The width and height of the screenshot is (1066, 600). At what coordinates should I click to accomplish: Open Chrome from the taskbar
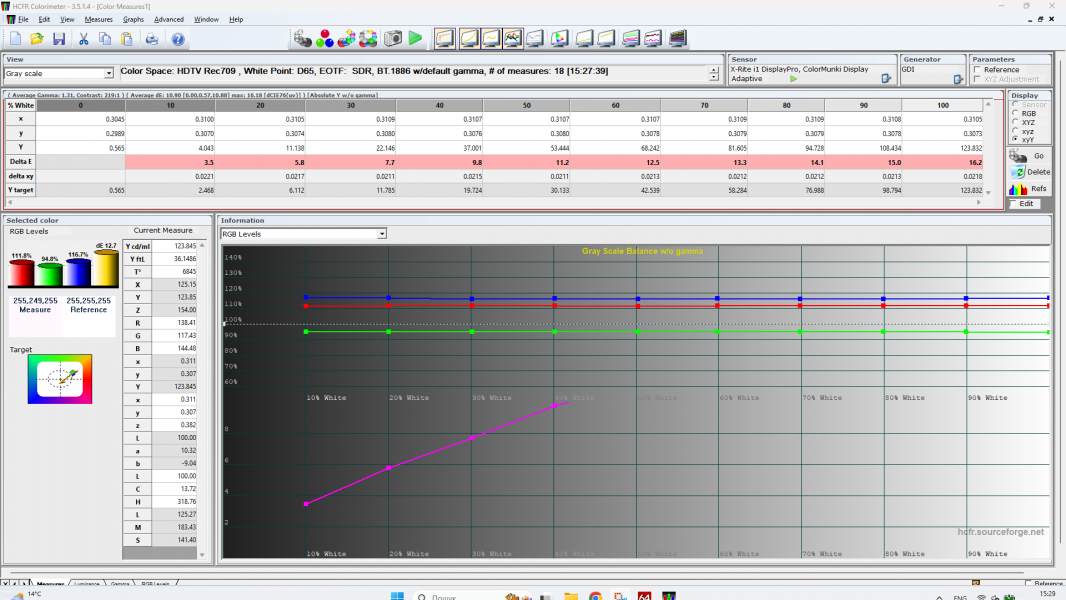pyautogui.click(x=596, y=596)
